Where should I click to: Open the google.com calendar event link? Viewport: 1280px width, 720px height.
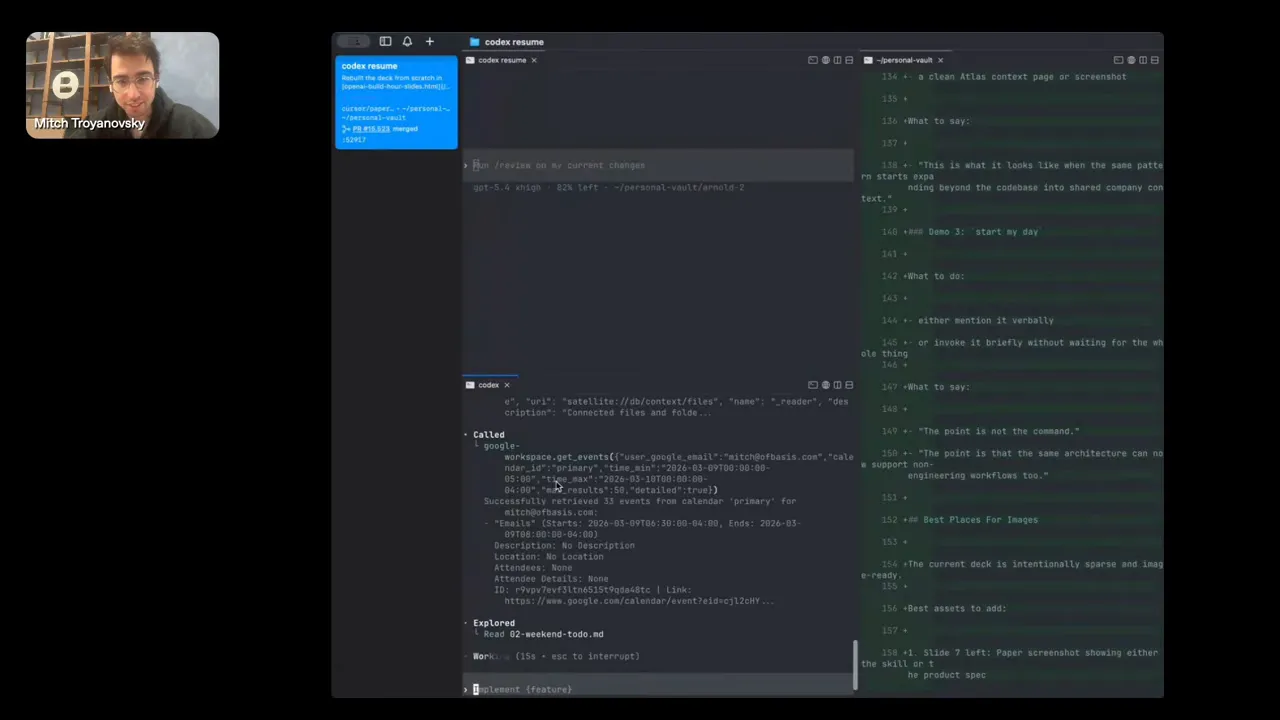[639, 601]
